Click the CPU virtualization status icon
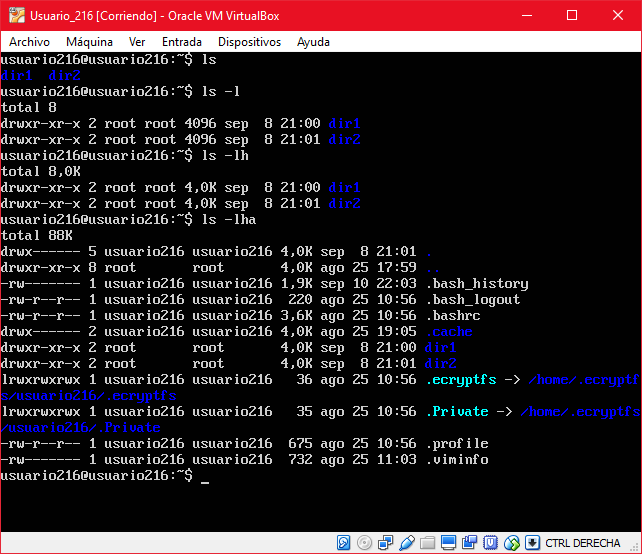Image resolution: width=642 pixels, height=554 pixels. pos(491,543)
